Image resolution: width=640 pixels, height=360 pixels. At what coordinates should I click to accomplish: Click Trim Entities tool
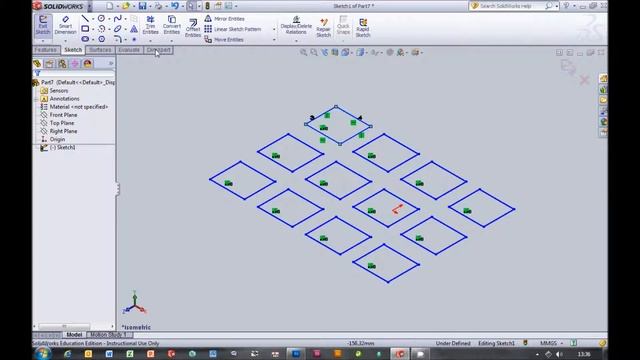[x=150, y=25]
